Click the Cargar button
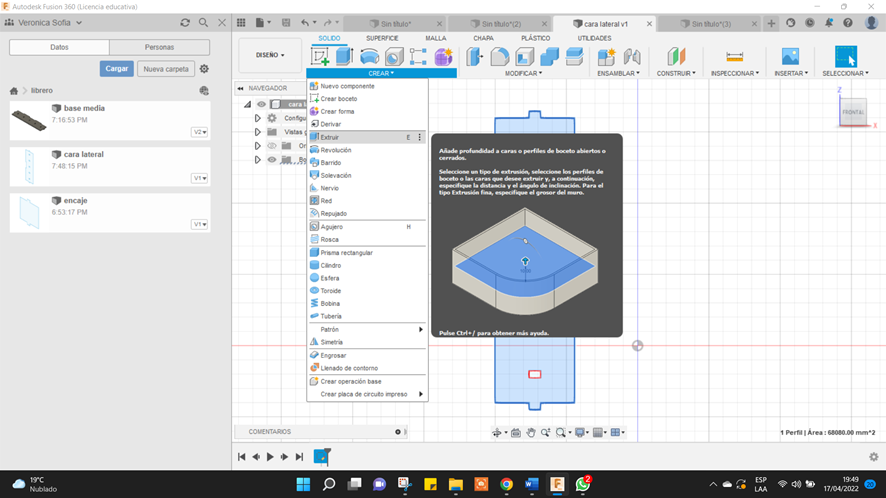The height and width of the screenshot is (498, 886). [116, 69]
